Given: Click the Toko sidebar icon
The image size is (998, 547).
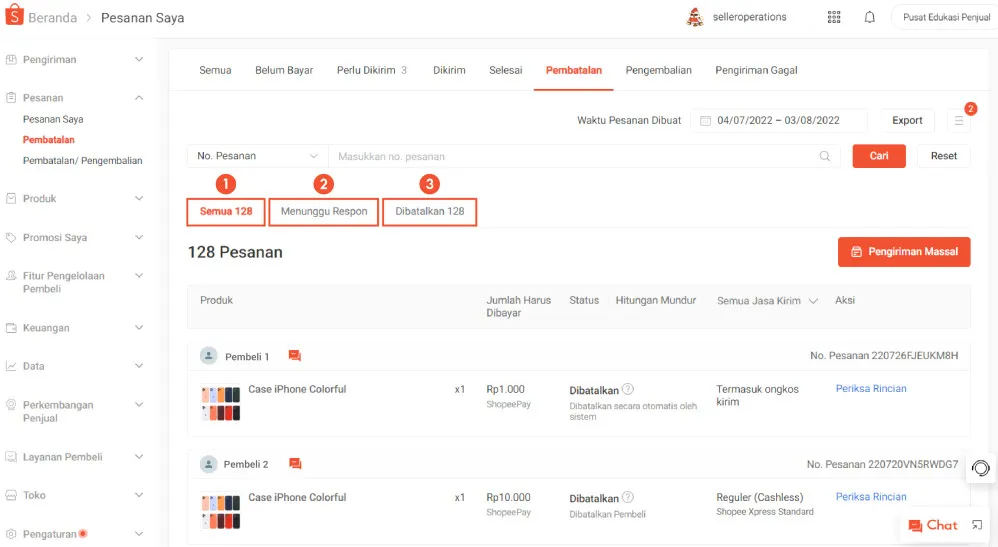Looking at the screenshot, I should pos(11,495).
